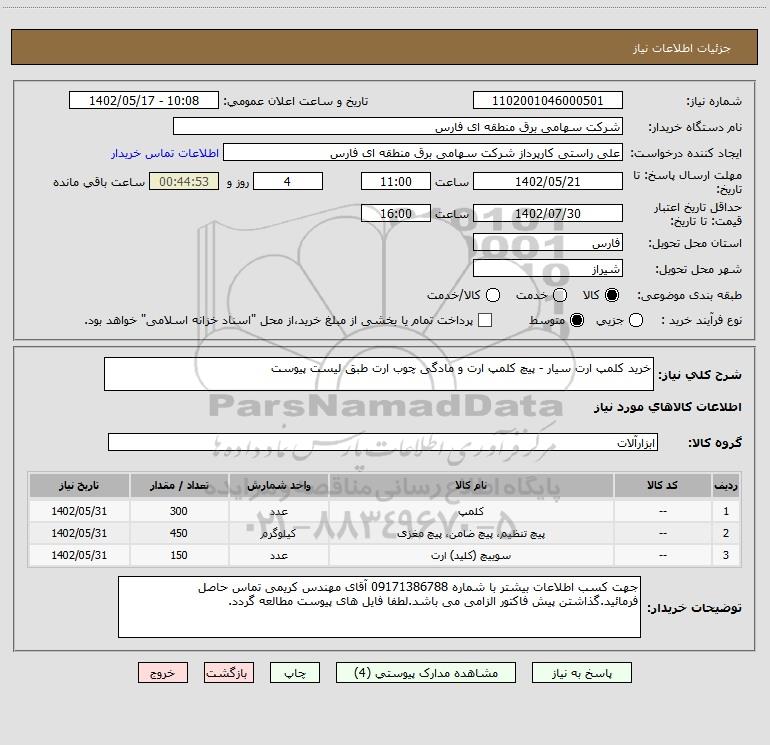Click the remaining time field 00:44:53
Viewport: 770px width, 745px height.
pos(184,181)
